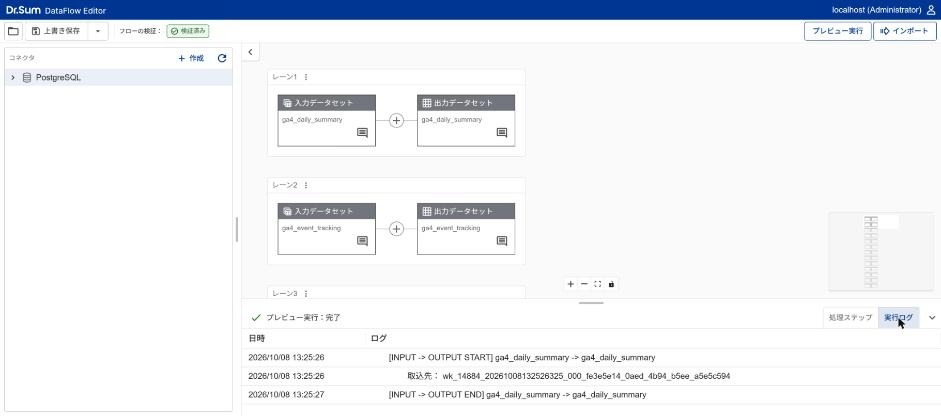Click レーン2 input dataset icon

[x=287, y=211]
